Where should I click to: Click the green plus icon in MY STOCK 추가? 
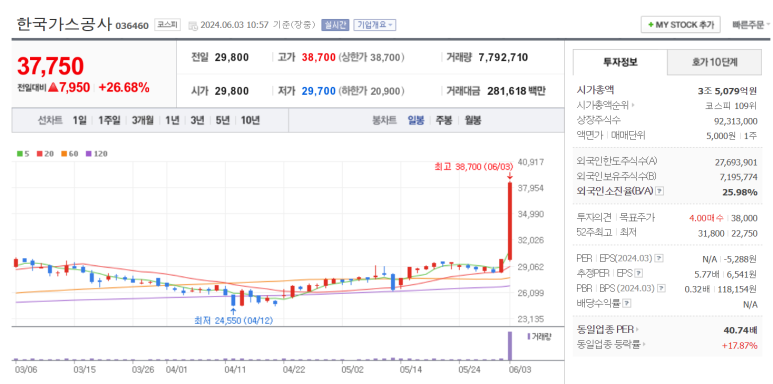(651, 25)
